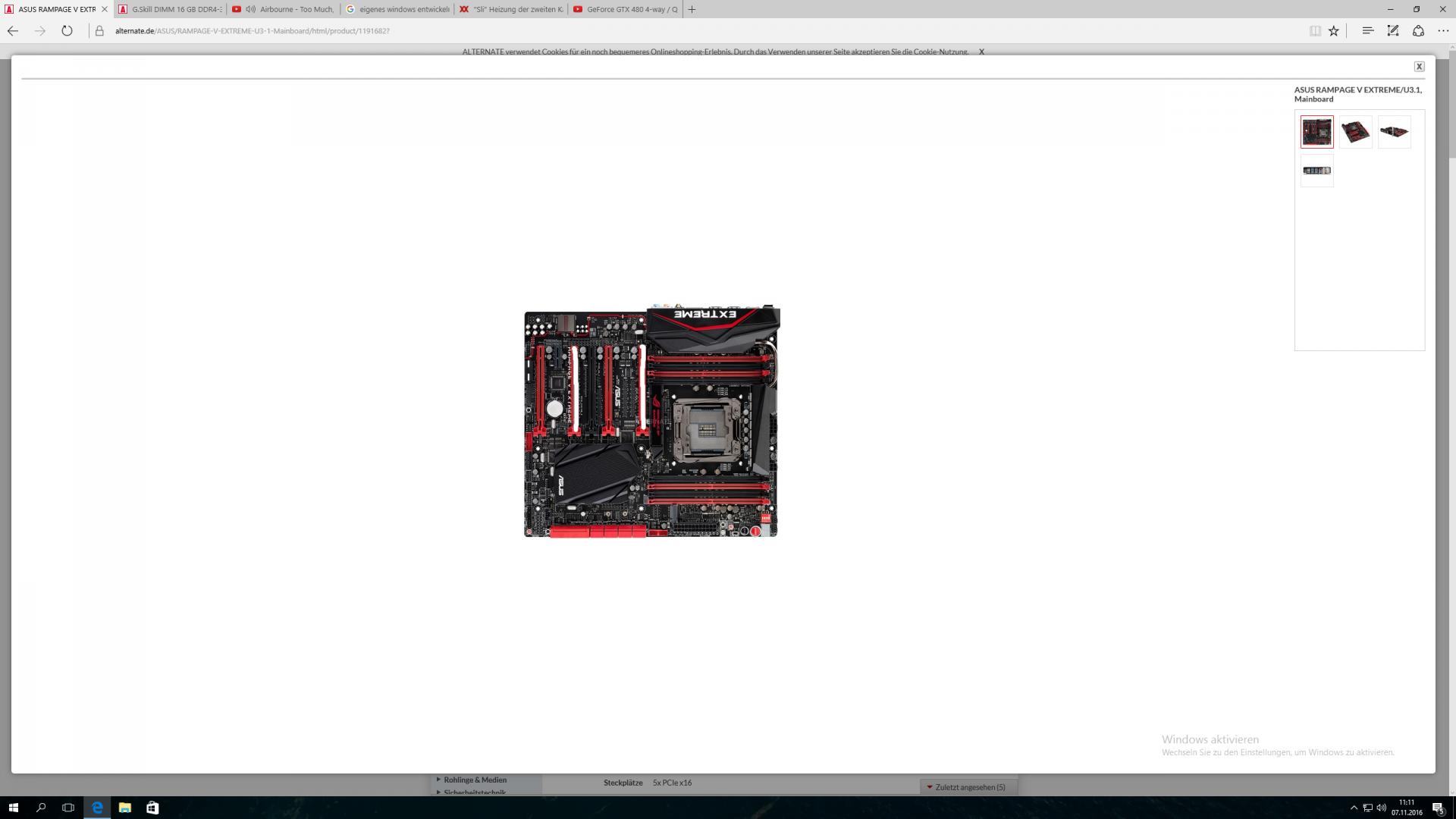The width and height of the screenshot is (1456, 819).
Task: Open the Edge more actions menu
Action: pos(1443,31)
